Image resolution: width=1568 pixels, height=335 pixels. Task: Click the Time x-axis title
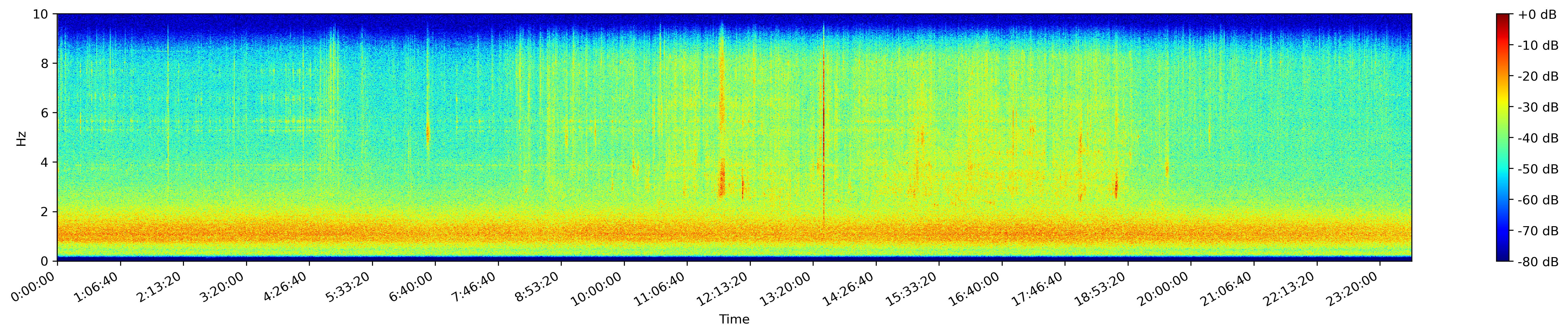click(x=734, y=319)
